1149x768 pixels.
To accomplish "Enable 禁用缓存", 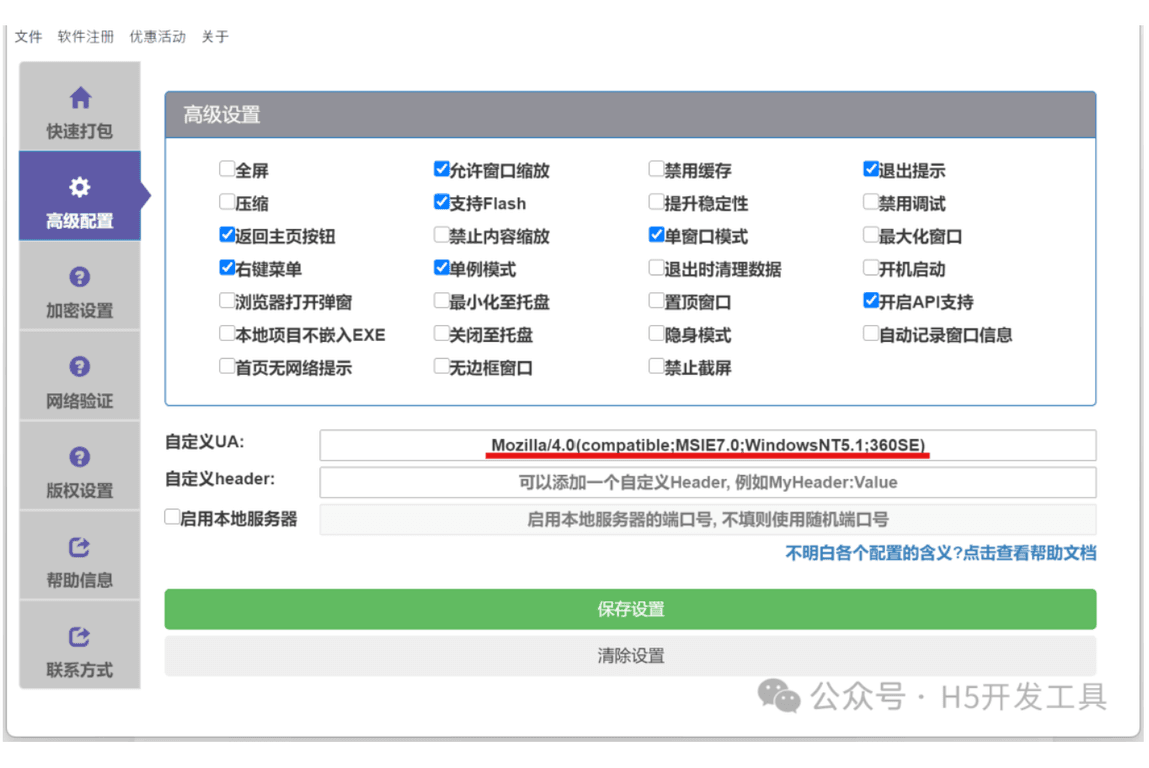I will (655, 169).
